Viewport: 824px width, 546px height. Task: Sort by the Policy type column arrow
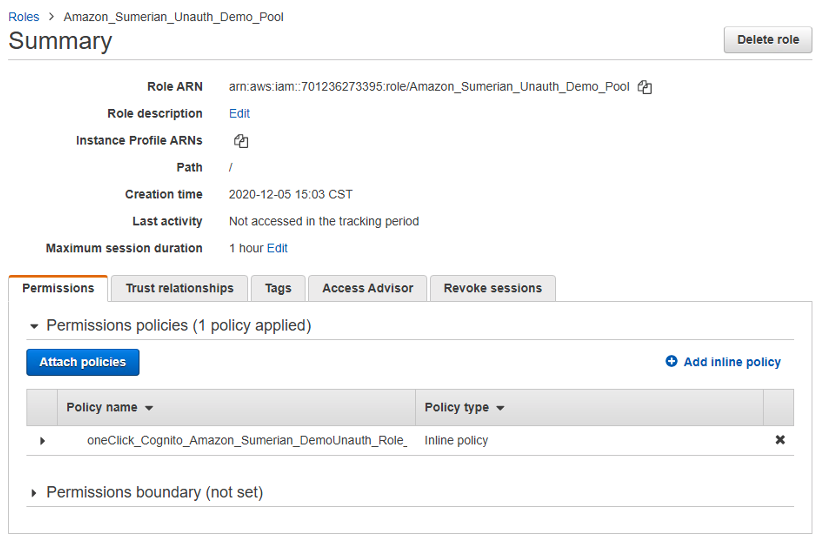[x=500, y=408]
